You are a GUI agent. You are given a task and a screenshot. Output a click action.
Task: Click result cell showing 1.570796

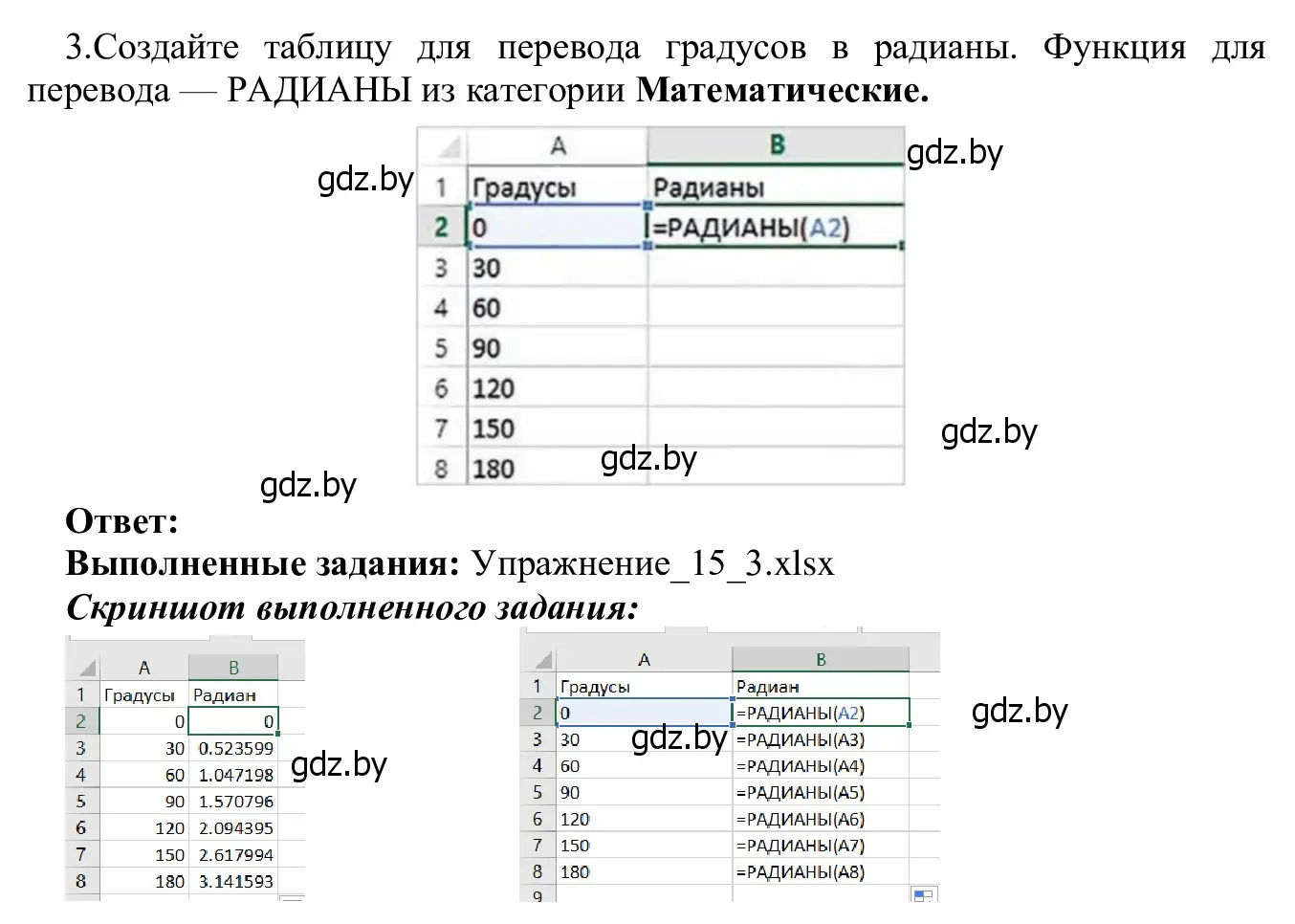point(233,802)
